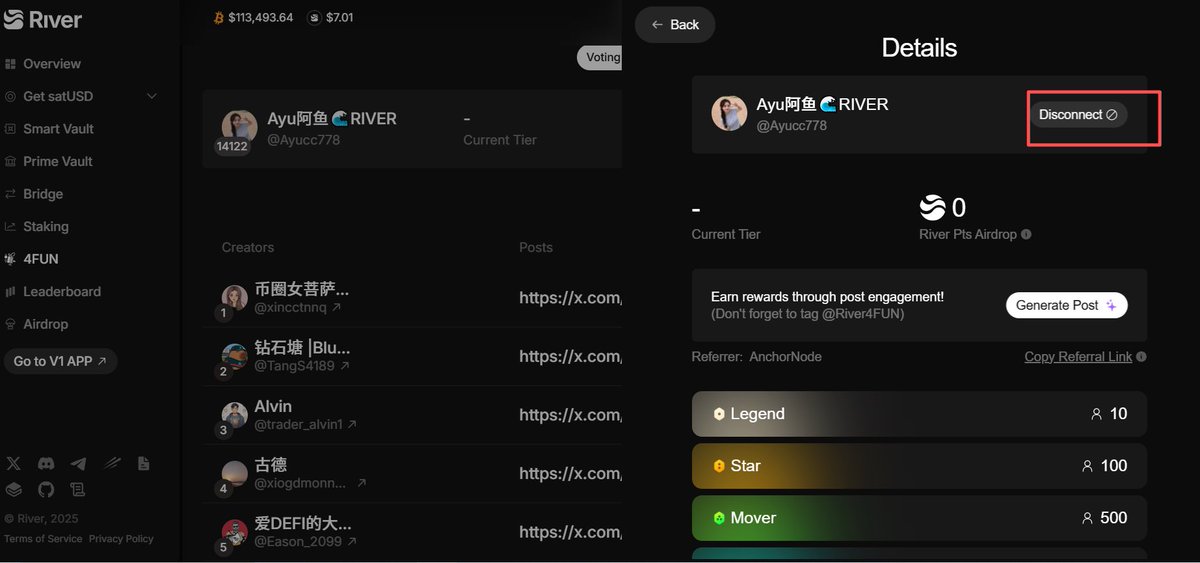Click the Go to V1 APP button
The width and height of the screenshot is (1200, 563).
point(60,361)
